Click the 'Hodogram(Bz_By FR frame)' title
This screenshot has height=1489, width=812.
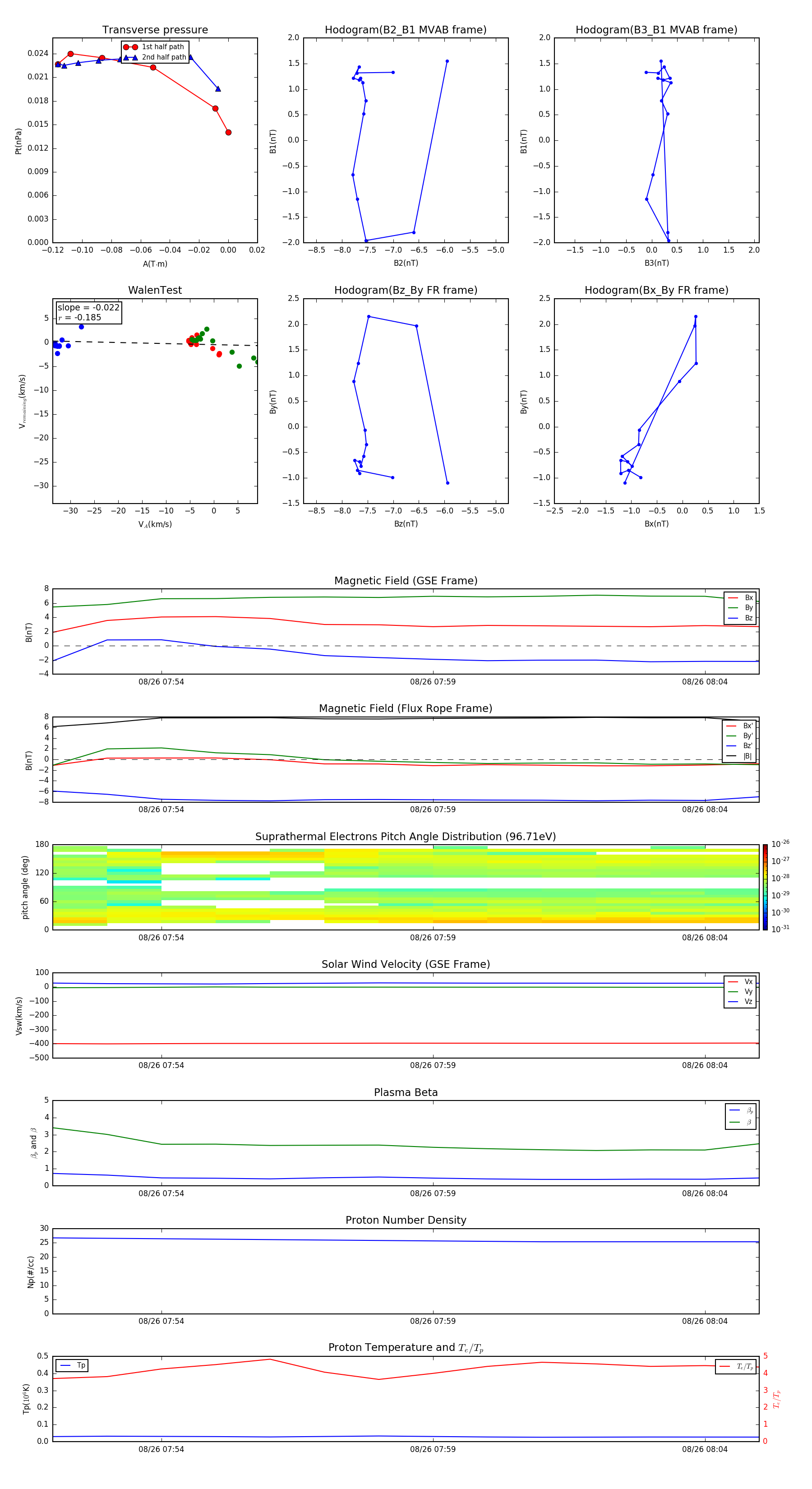[406, 290]
